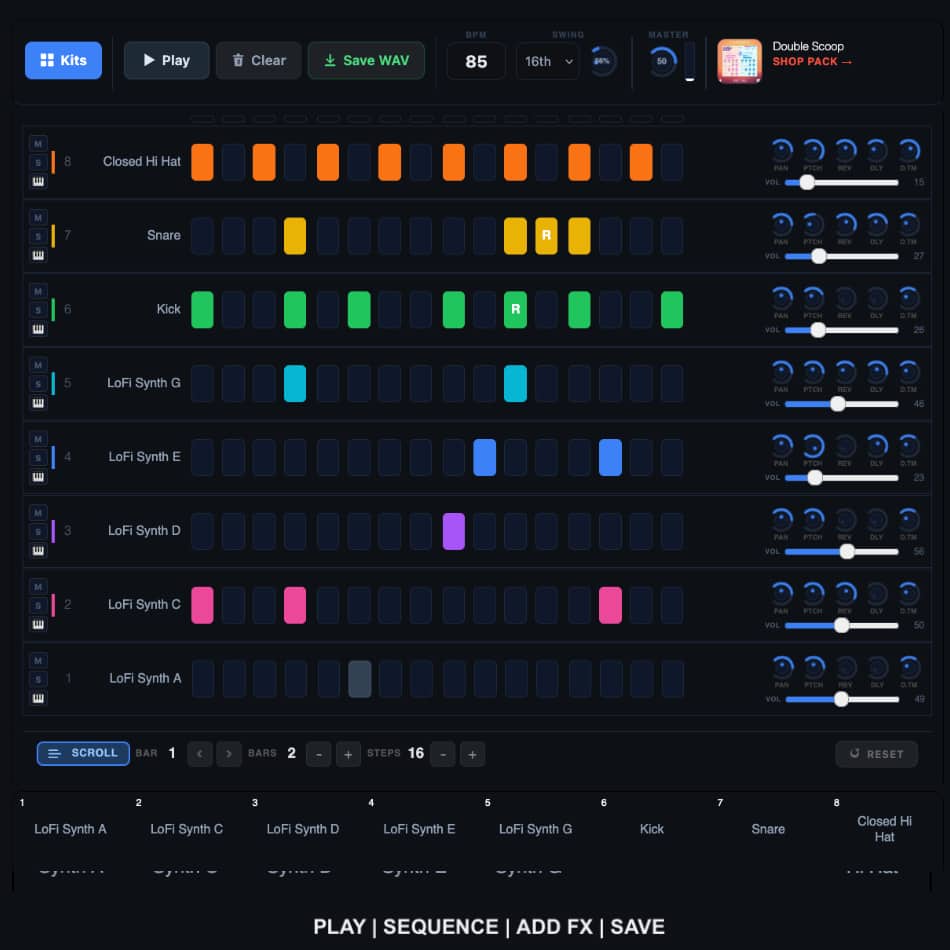The image size is (950, 950).
Task: Clear the pattern
Action: (x=259, y=61)
